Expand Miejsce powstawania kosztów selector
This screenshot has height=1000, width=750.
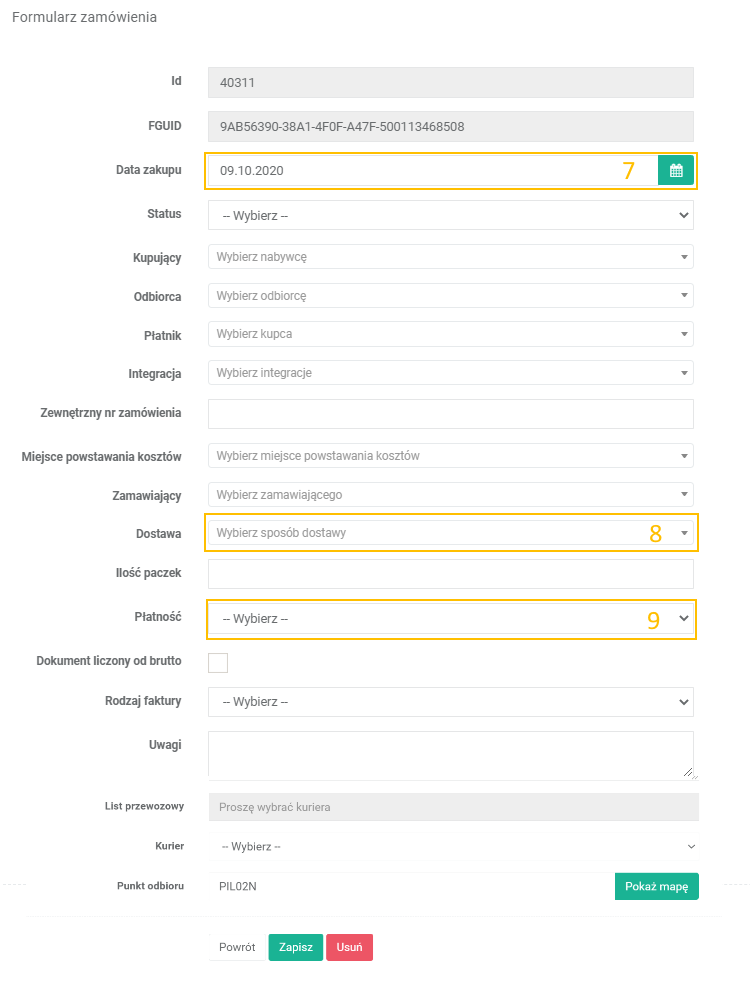[x=450, y=456]
